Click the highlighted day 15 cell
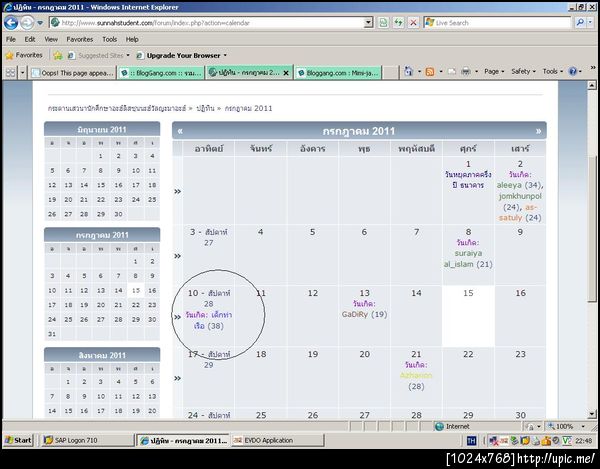Screen dimensions: 600x469 point(468,316)
